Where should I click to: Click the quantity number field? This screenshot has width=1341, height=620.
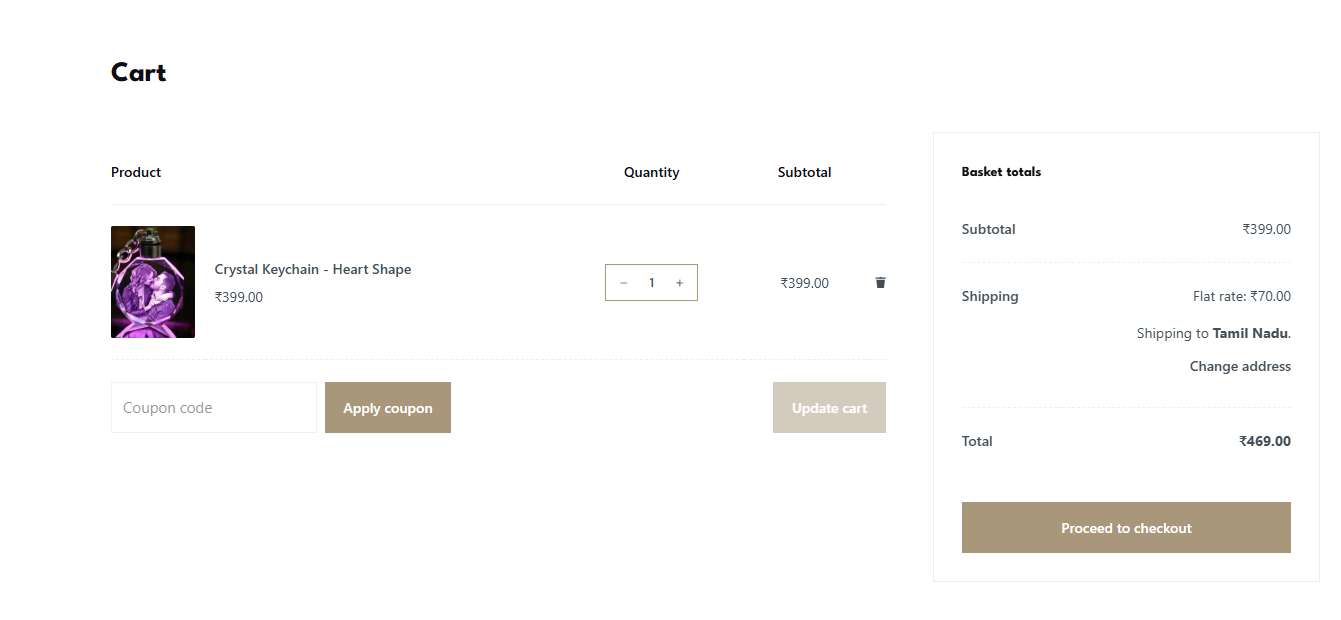(x=651, y=283)
